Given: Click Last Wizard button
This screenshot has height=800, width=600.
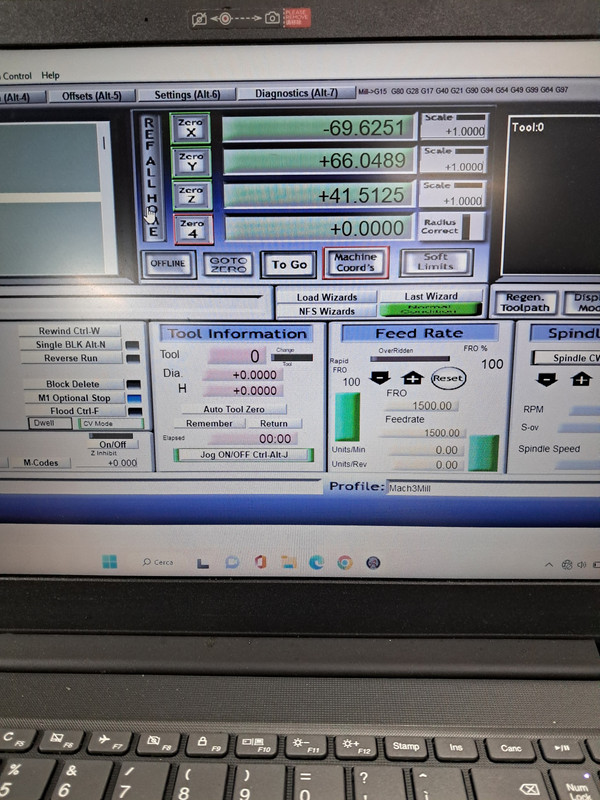Looking at the screenshot, I should [x=431, y=296].
